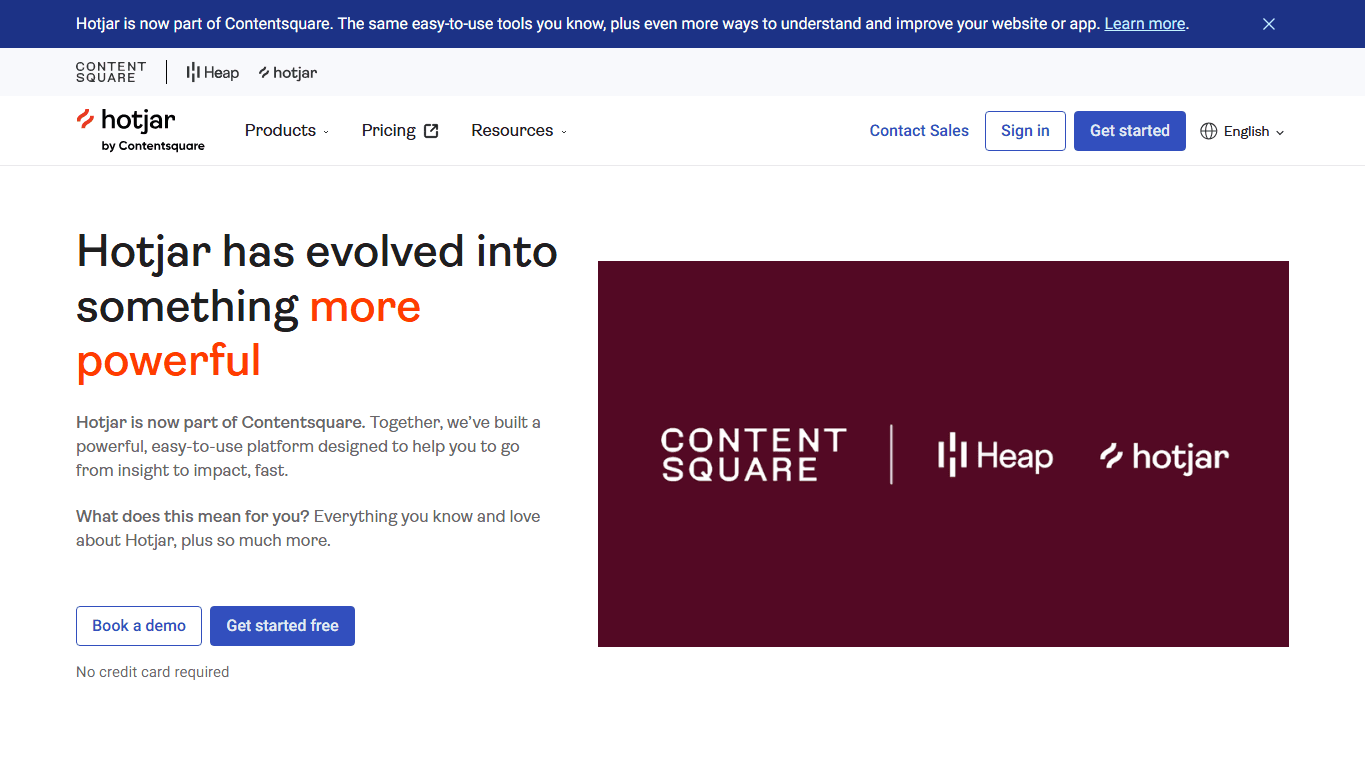This screenshot has height=768, width=1365.
Task: Click the 'Hotjar is now part of Contentsquare.' bold text
Action: [x=221, y=422]
